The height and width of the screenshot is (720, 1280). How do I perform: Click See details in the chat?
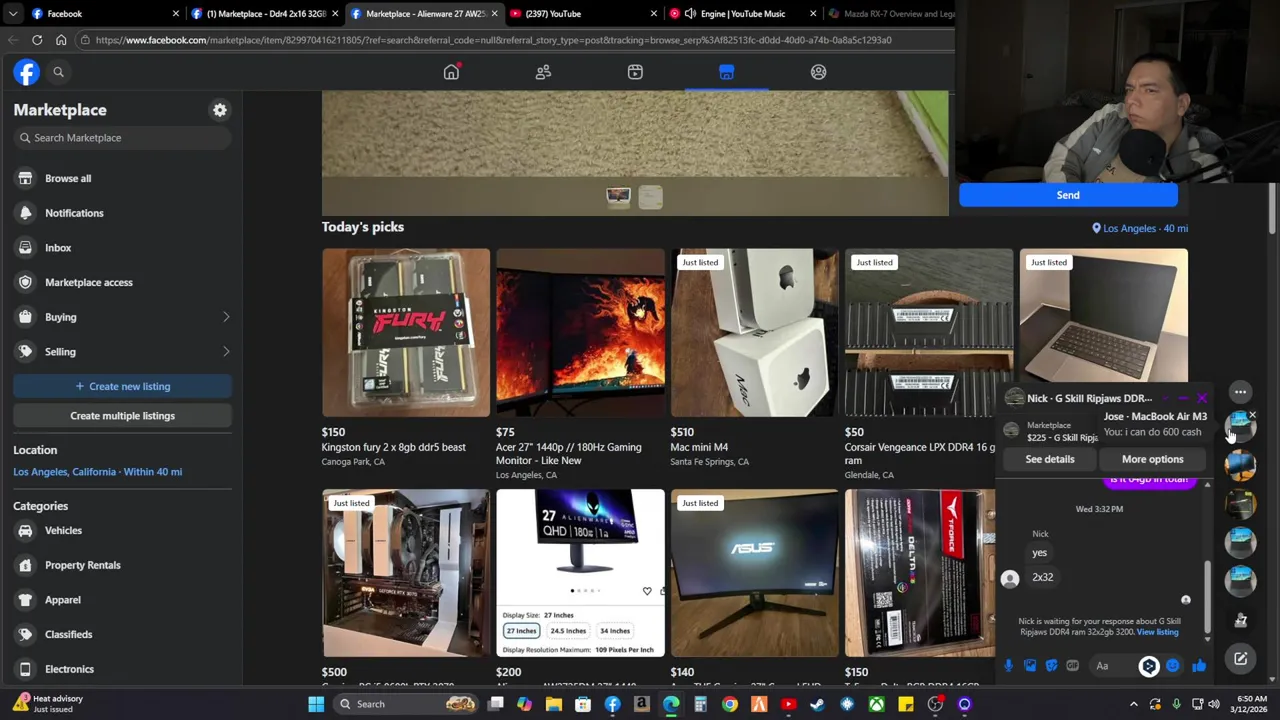1050,459
